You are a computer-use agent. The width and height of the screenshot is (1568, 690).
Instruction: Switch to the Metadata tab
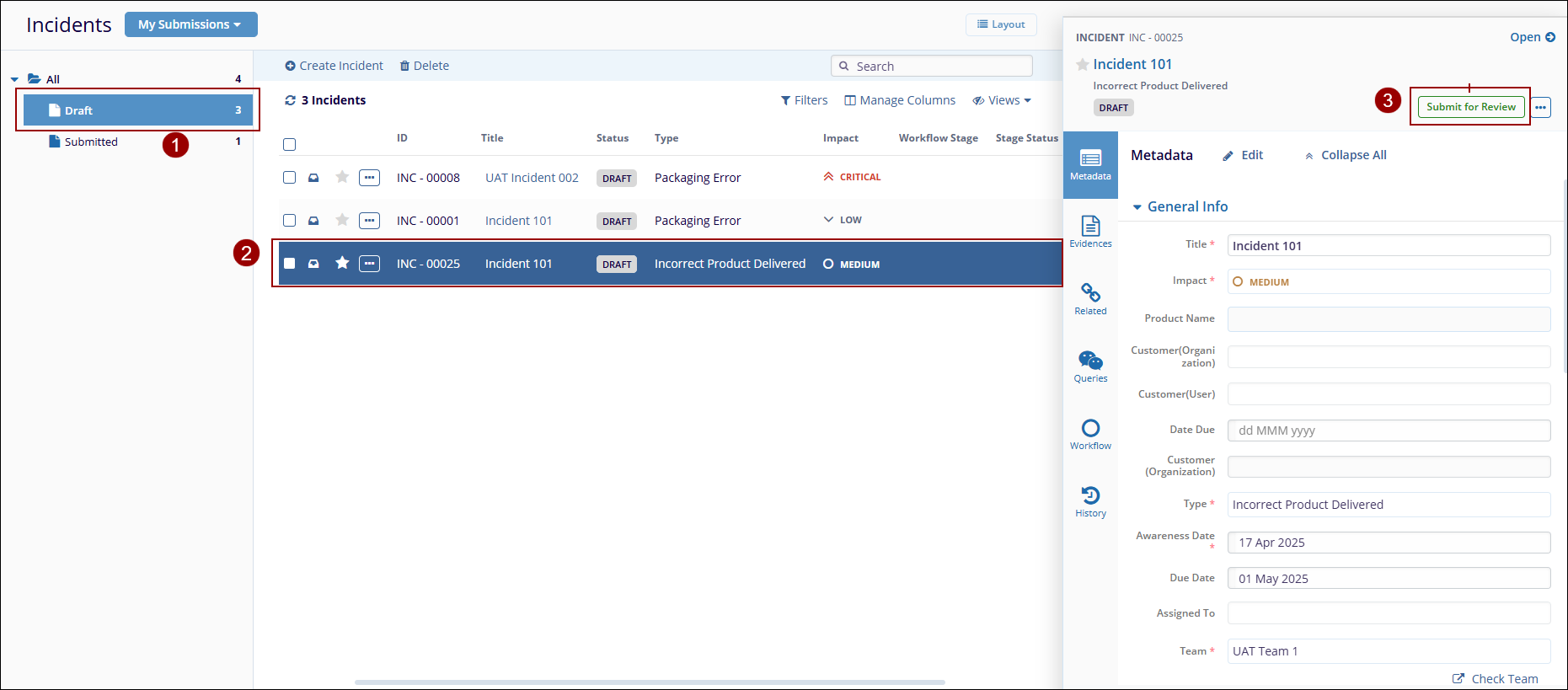point(1090,164)
